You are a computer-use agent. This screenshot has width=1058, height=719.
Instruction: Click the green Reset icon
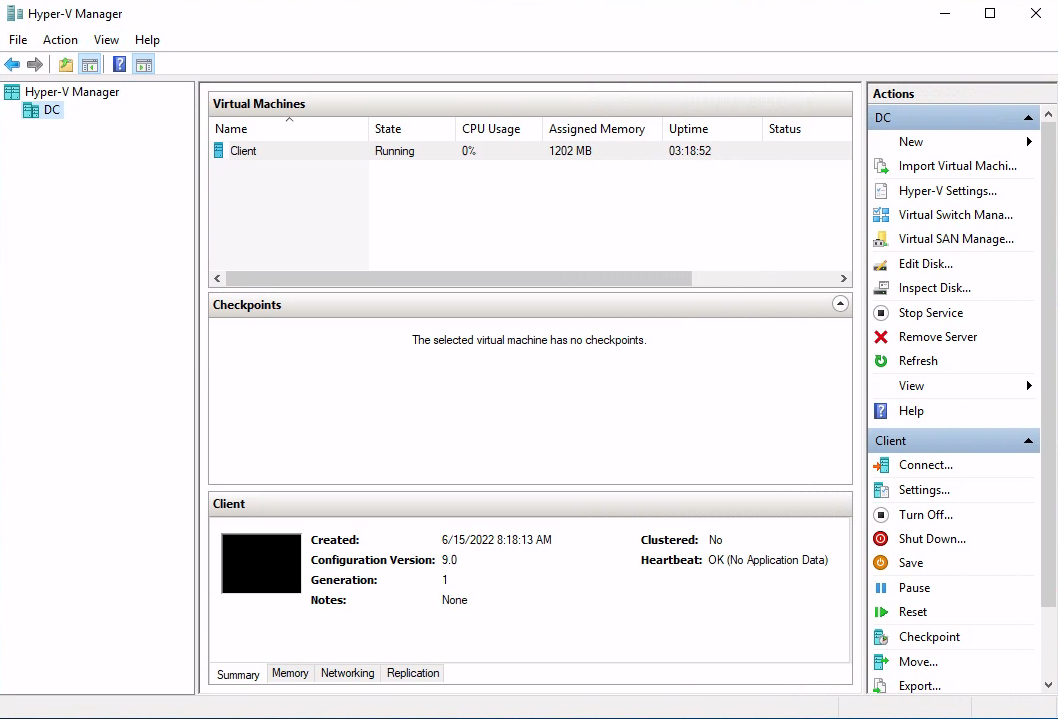(881, 612)
